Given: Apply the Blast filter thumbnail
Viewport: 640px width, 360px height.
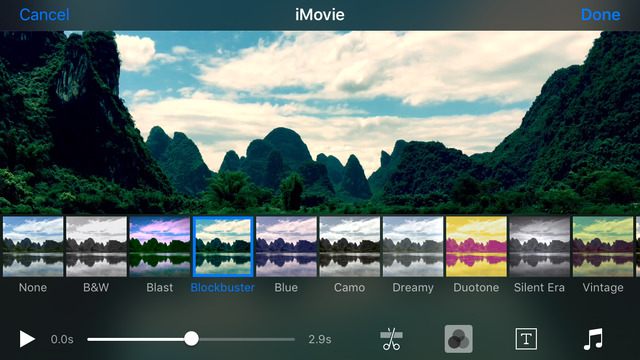Looking at the screenshot, I should pos(160,247).
